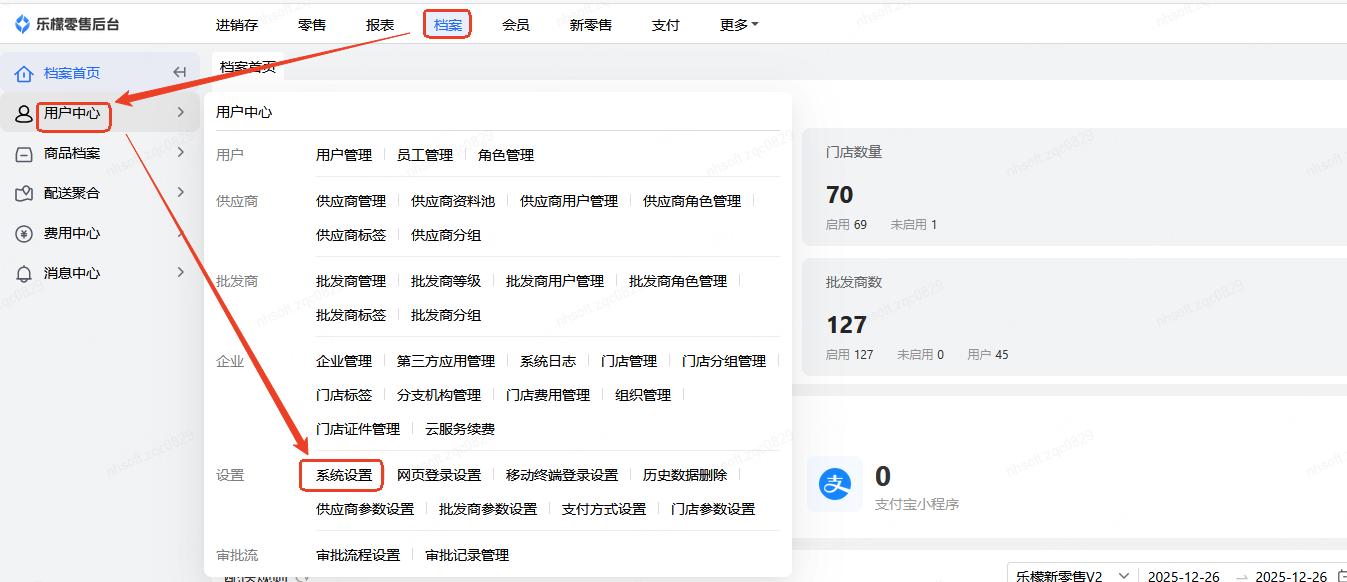Open 角色管理 link
1347x582 pixels.
click(x=506, y=155)
